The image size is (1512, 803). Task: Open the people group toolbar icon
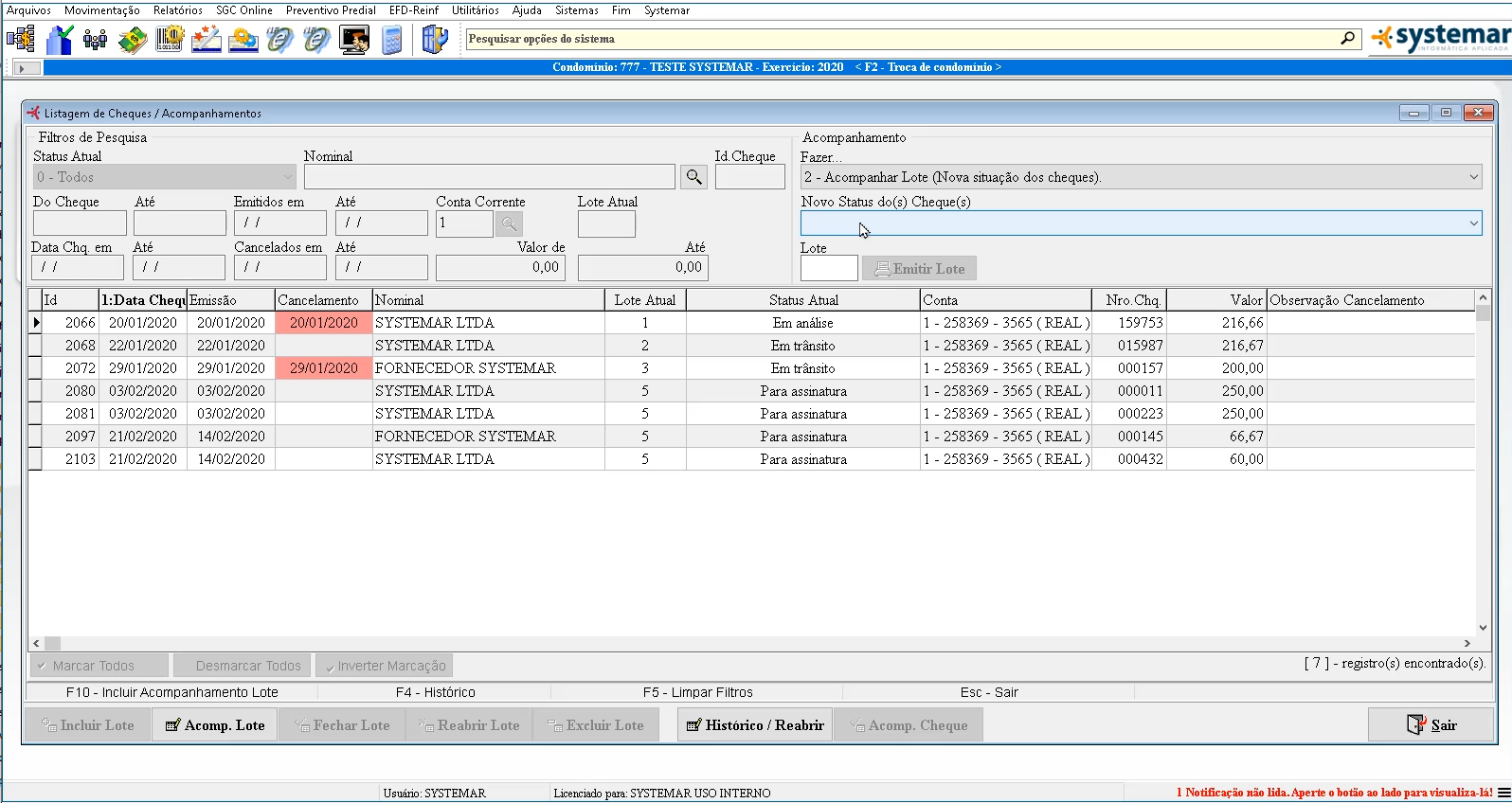[95, 40]
